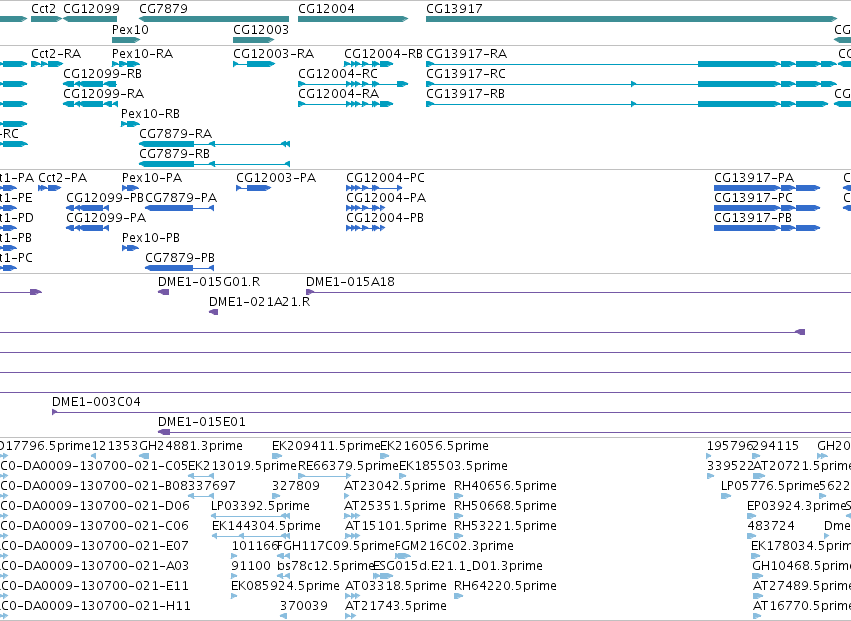Click the CG7879-RB transcript label
The width and height of the screenshot is (851, 621).
coord(175,154)
